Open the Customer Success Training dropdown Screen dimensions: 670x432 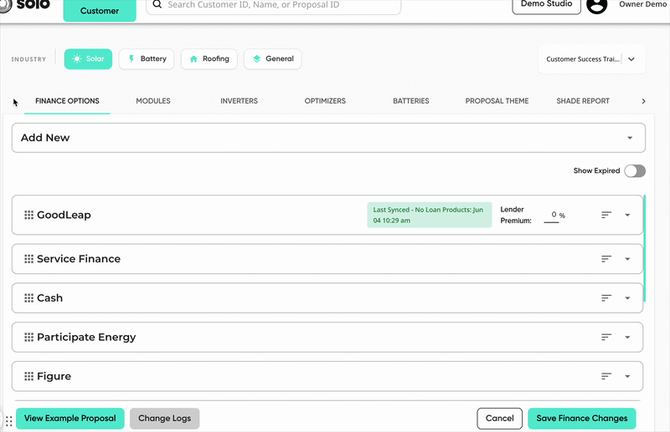(x=592, y=59)
